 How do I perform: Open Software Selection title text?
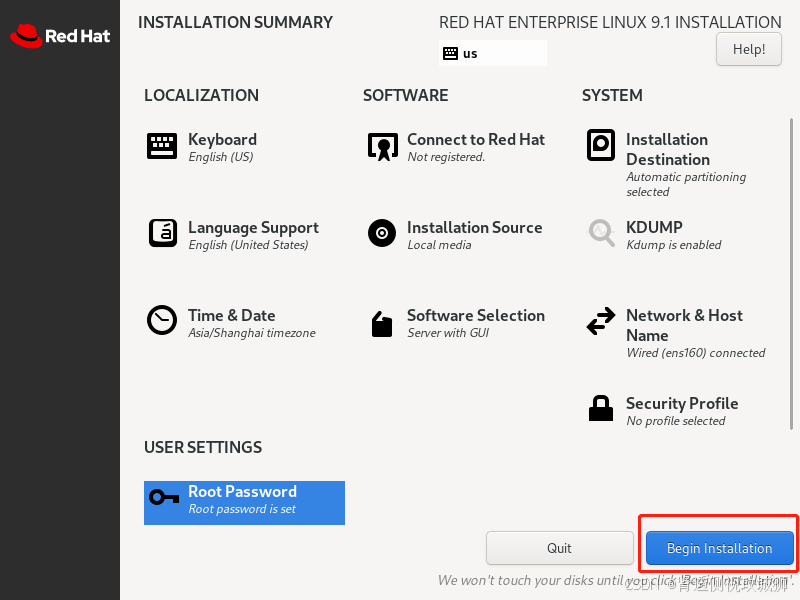[x=476, y=315]
